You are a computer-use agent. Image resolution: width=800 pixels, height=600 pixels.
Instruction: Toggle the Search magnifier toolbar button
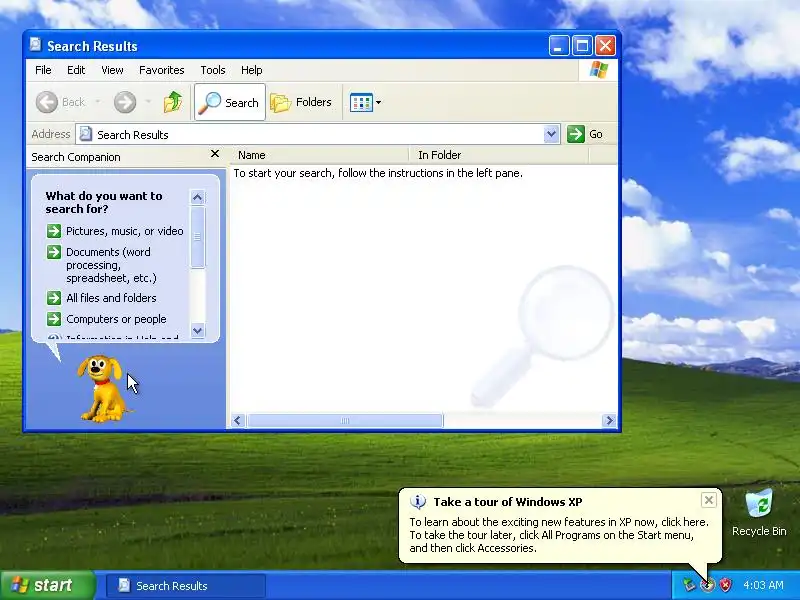point(230,103)
